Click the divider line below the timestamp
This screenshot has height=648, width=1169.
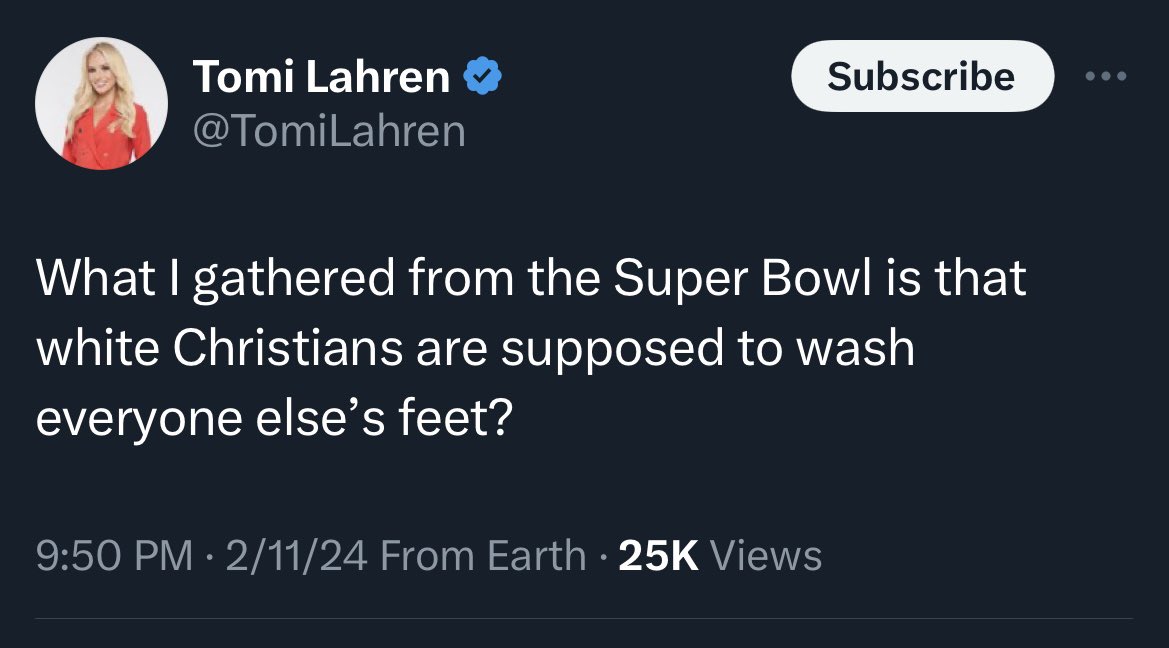(584, 619)
